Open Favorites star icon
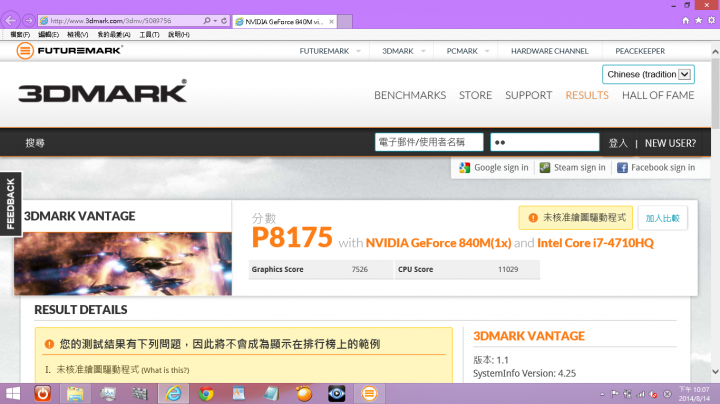 click(698, 20)
